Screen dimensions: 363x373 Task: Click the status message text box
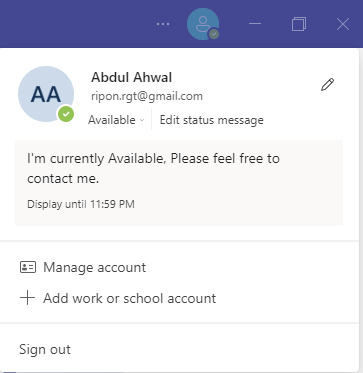pos(179,183)
